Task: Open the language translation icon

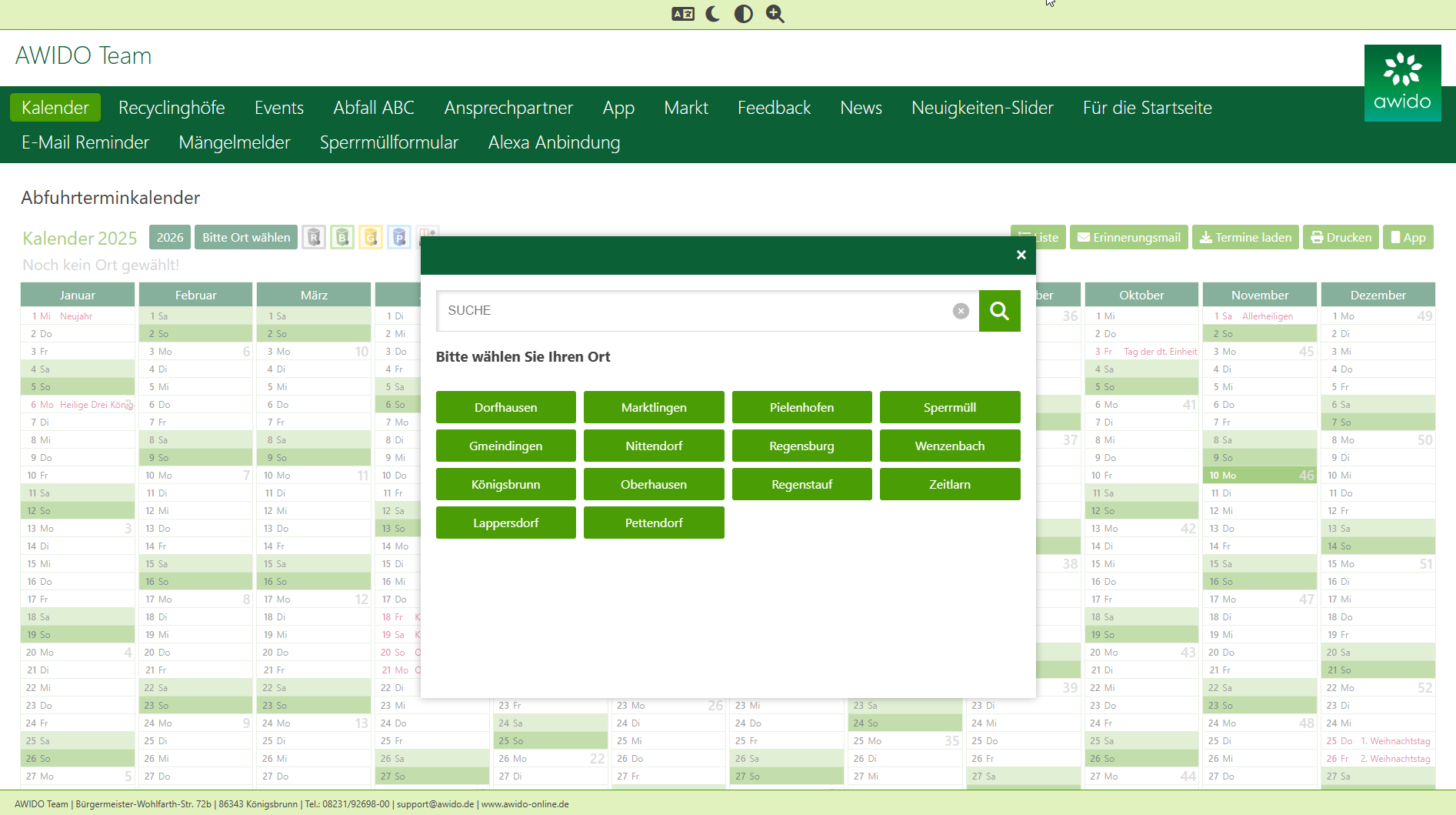Action: pyautogui.click(x=682, y=14)
